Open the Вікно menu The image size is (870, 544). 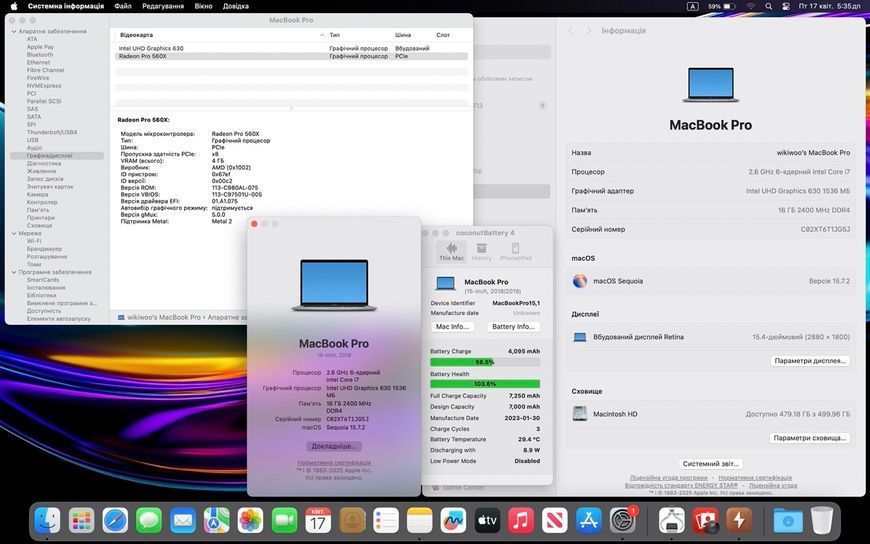[x=203, y=6]
